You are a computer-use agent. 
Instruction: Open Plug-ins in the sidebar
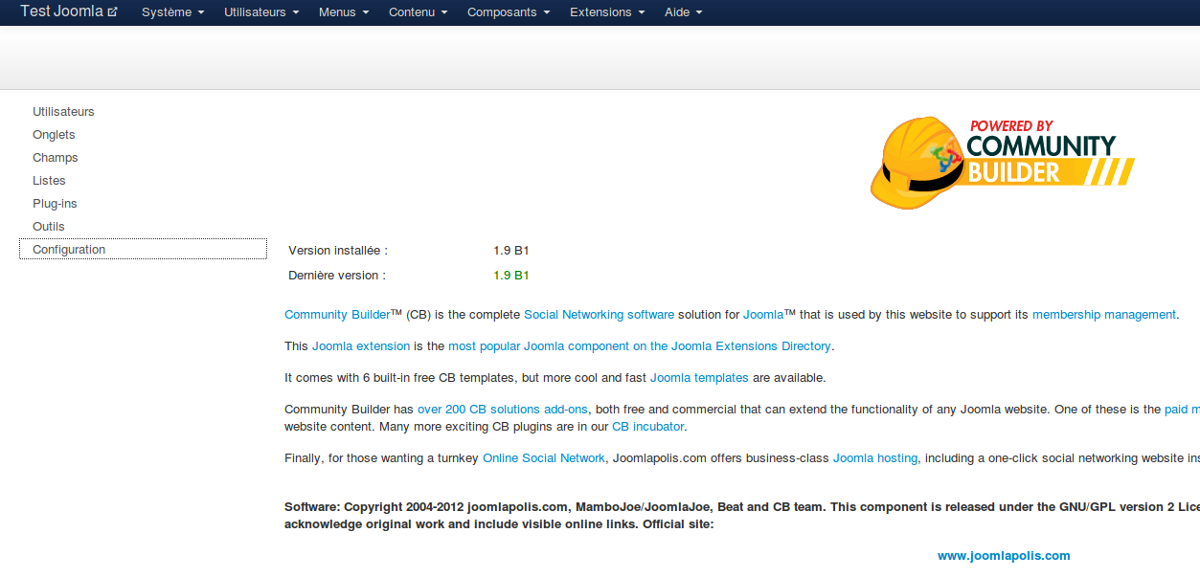pos(55,204)
